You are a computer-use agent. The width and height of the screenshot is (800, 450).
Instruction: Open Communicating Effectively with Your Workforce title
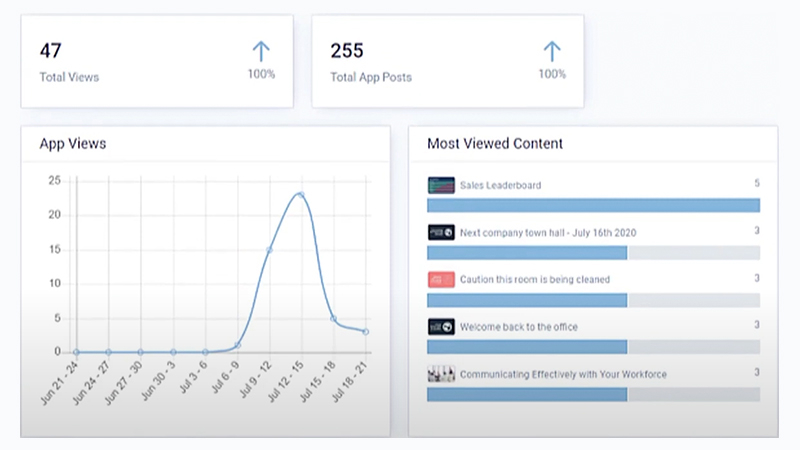pyautogui.click(x=562, y=375)
